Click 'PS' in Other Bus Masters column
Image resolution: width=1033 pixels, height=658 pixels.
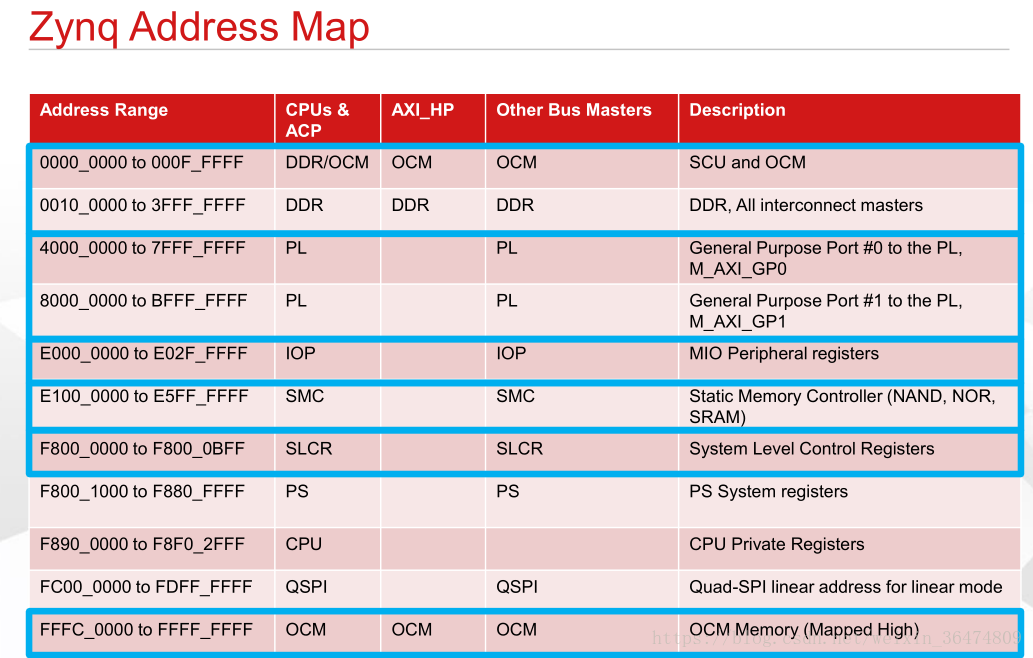[x=507, y=492]
